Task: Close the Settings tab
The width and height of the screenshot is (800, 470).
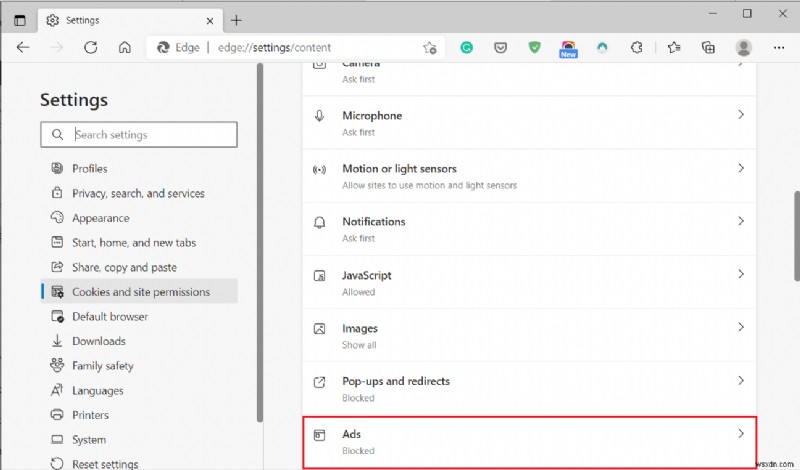Action: [x=210, y=21]
